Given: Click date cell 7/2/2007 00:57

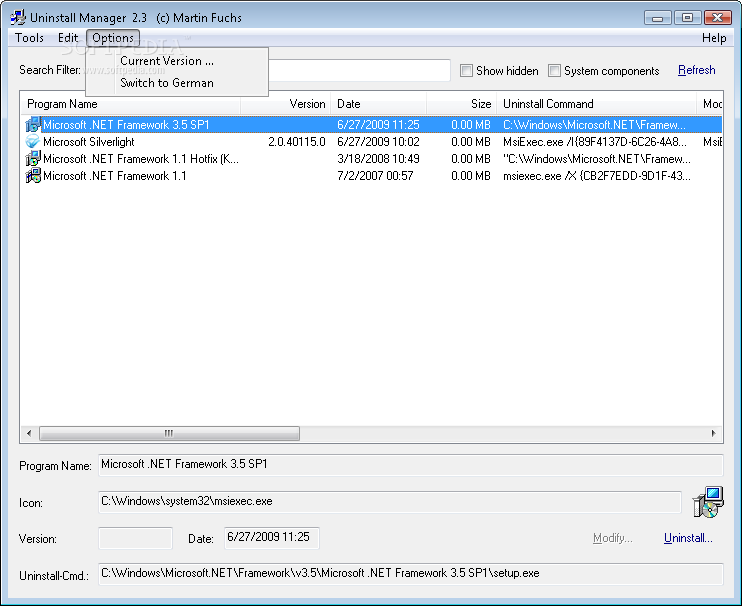Looking at the screenshot, I should click(x=375, y=176).
